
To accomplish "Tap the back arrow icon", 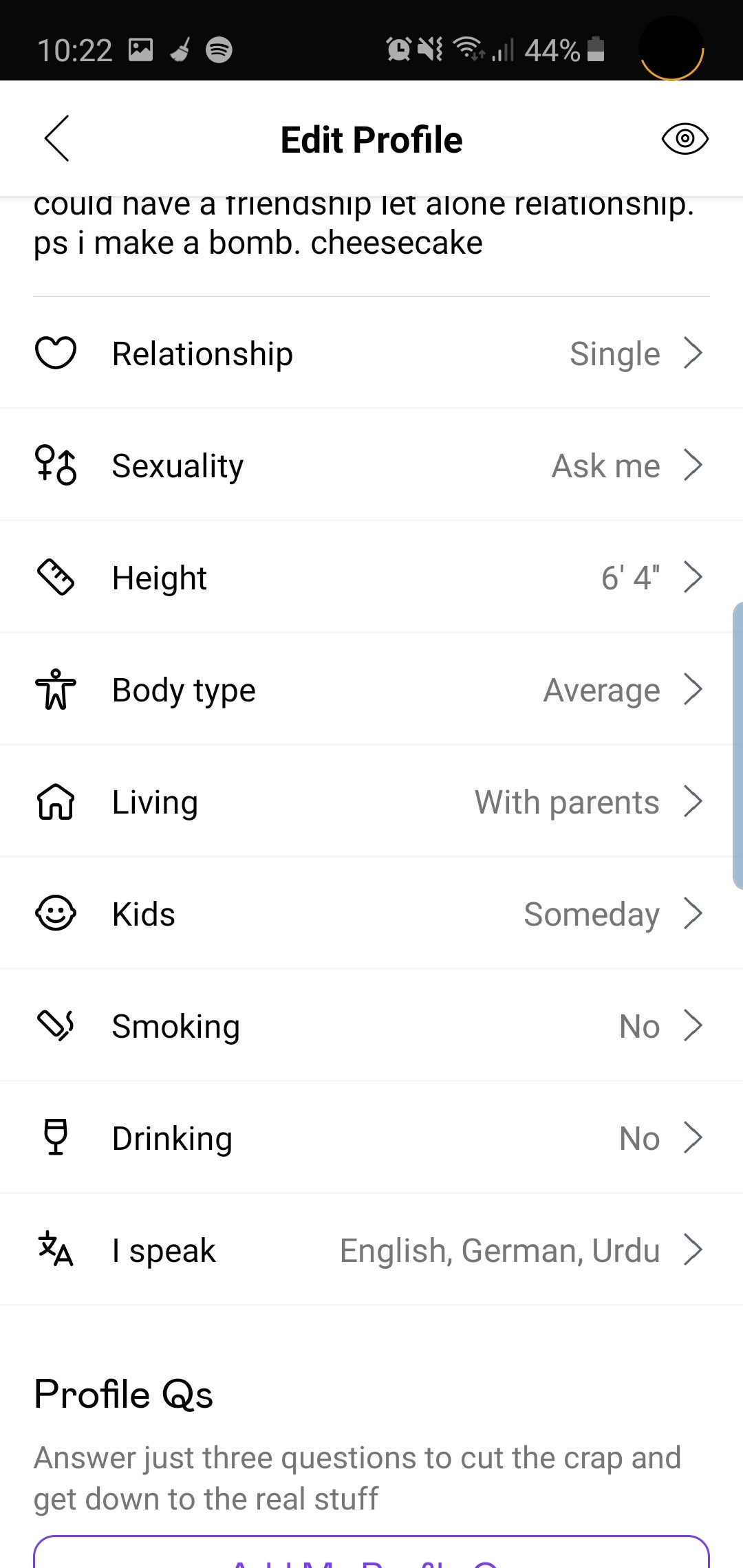I will click(x=56, y=138).
